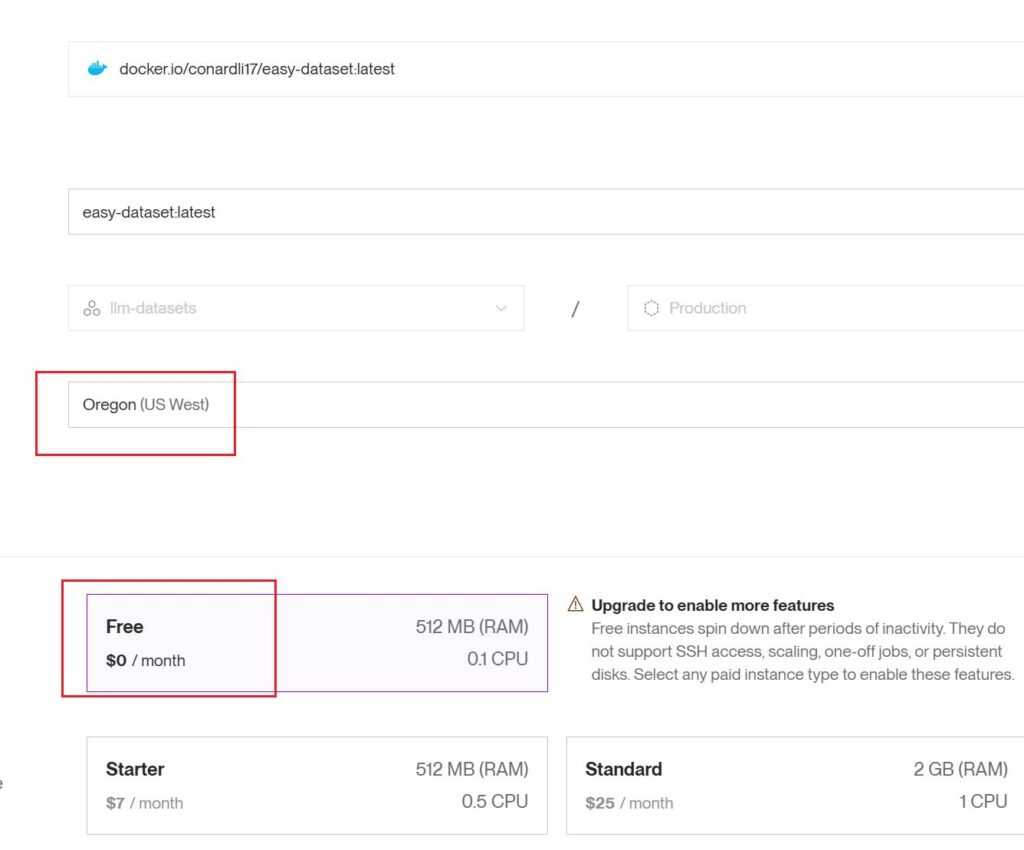Open the Oregon (US West) region selector
Viewport: 1024px width, 850px height.
[545, 405]
